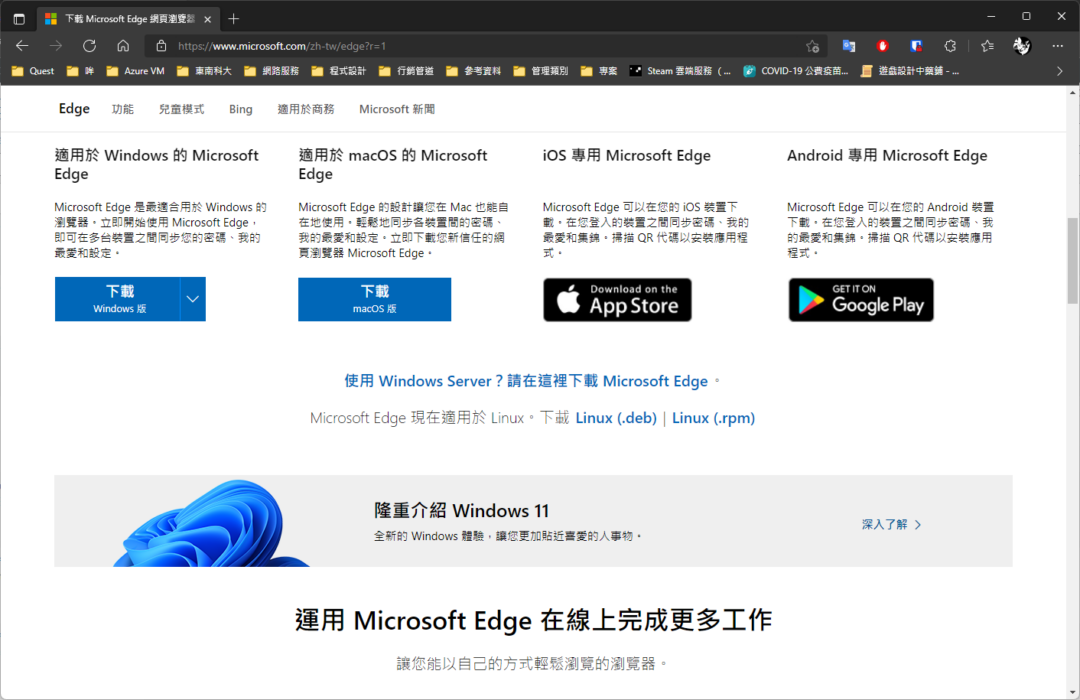1080x700 pixels.
Task: Go back to the previous page
Action: click(x=22, y=46)
